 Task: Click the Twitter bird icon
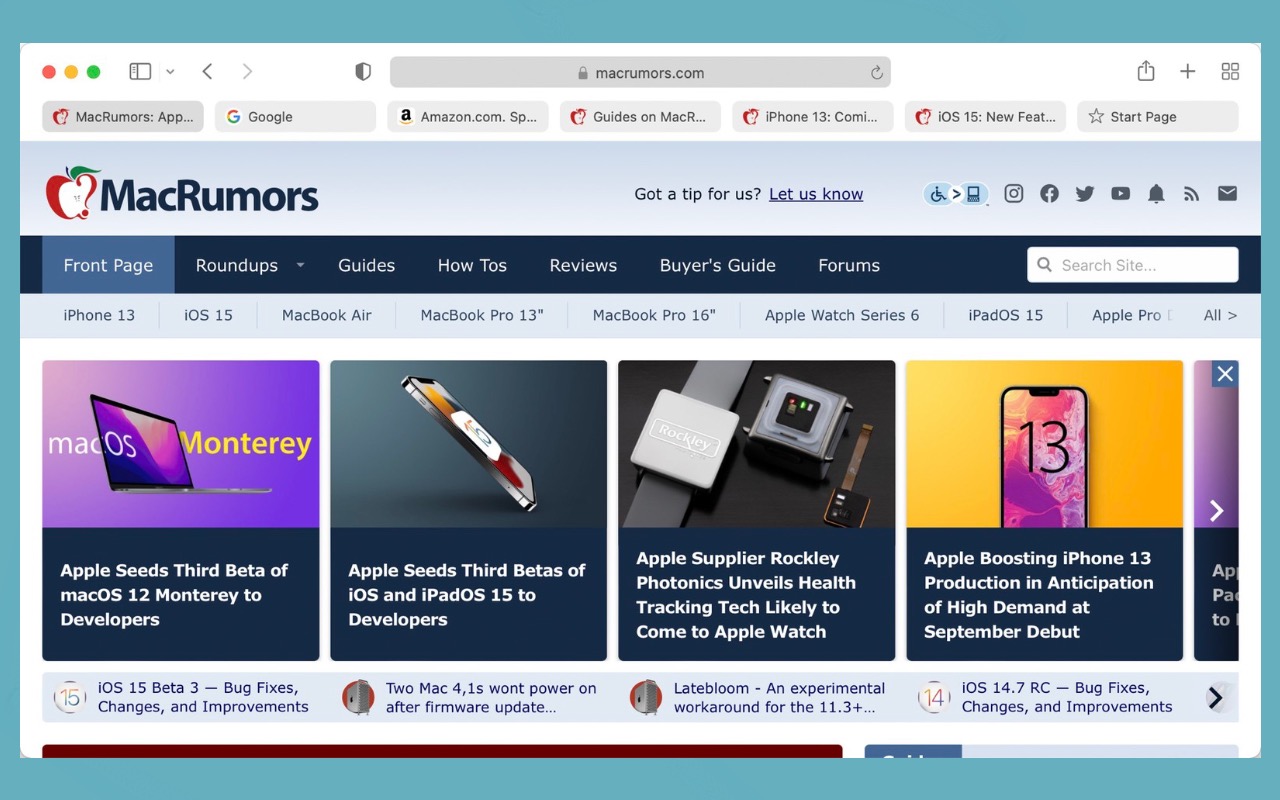point(1085,194)
